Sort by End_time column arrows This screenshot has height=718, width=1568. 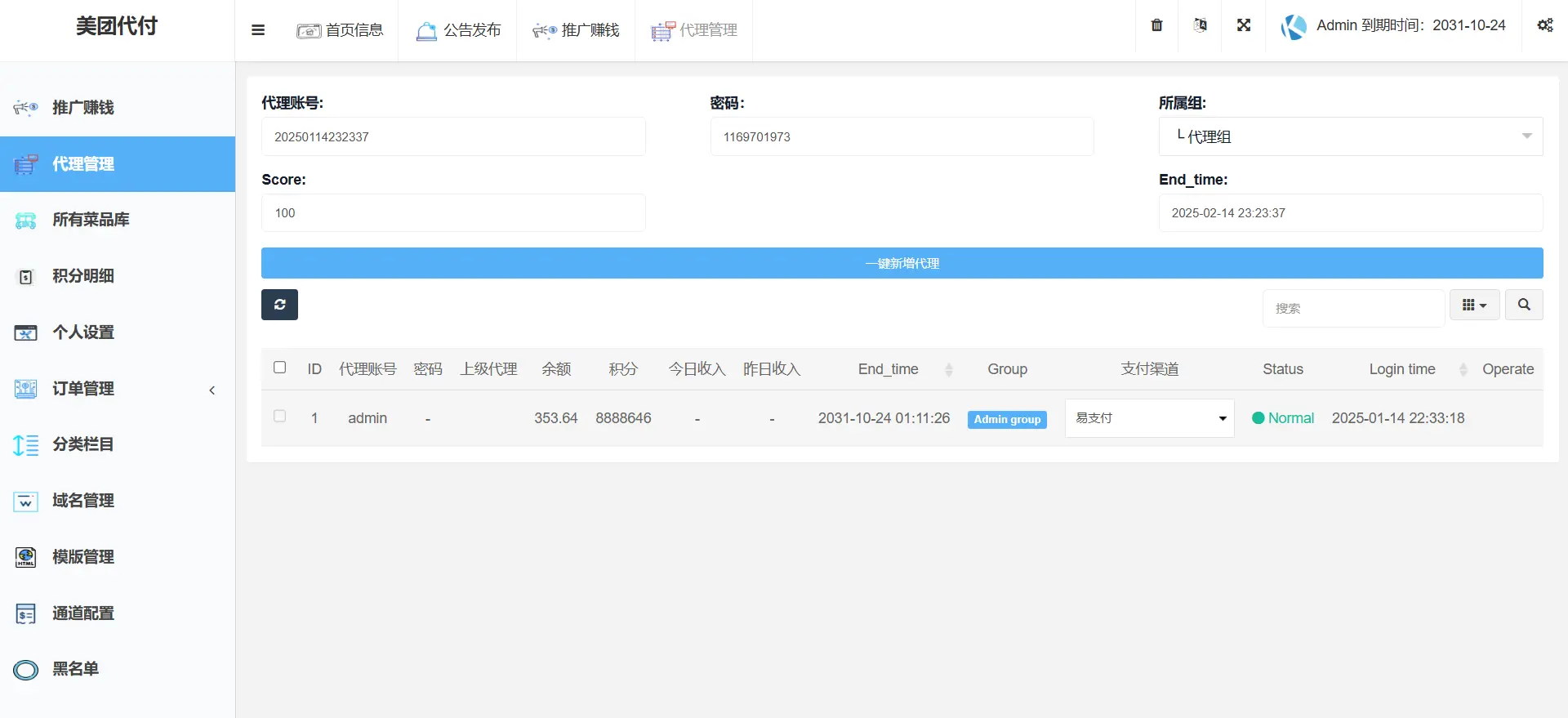tap(949, 369)
